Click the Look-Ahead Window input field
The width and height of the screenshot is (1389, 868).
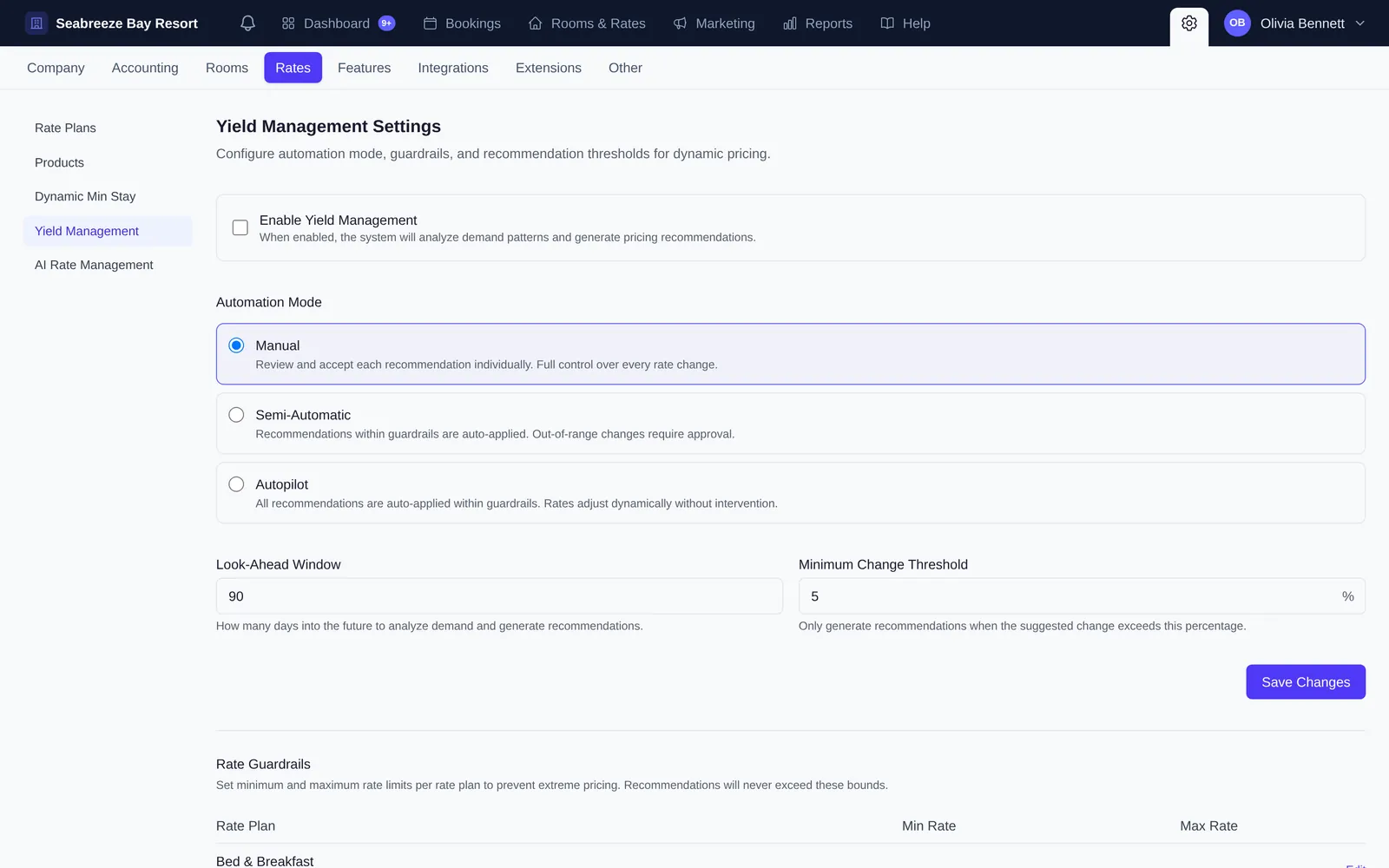click(499, 596)
